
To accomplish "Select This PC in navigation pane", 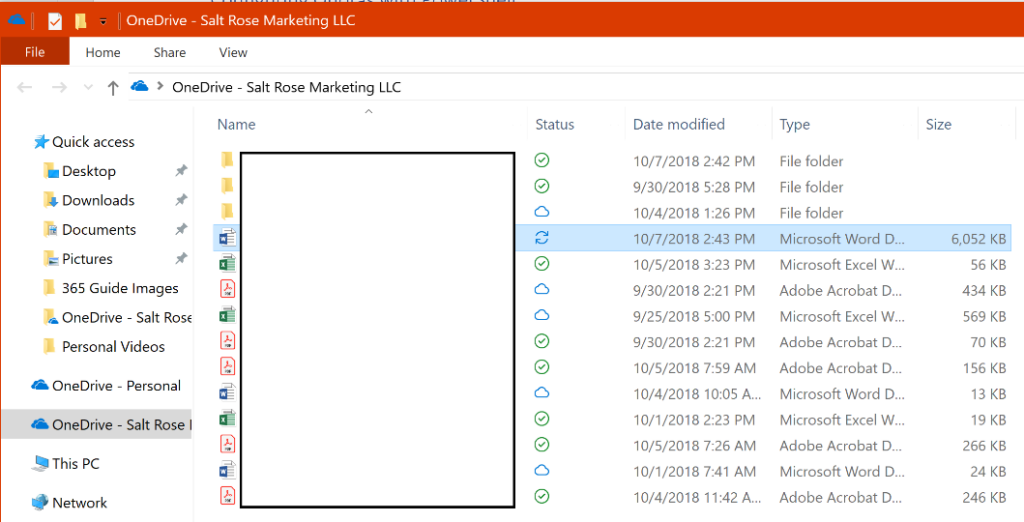I will click(65, 464).
